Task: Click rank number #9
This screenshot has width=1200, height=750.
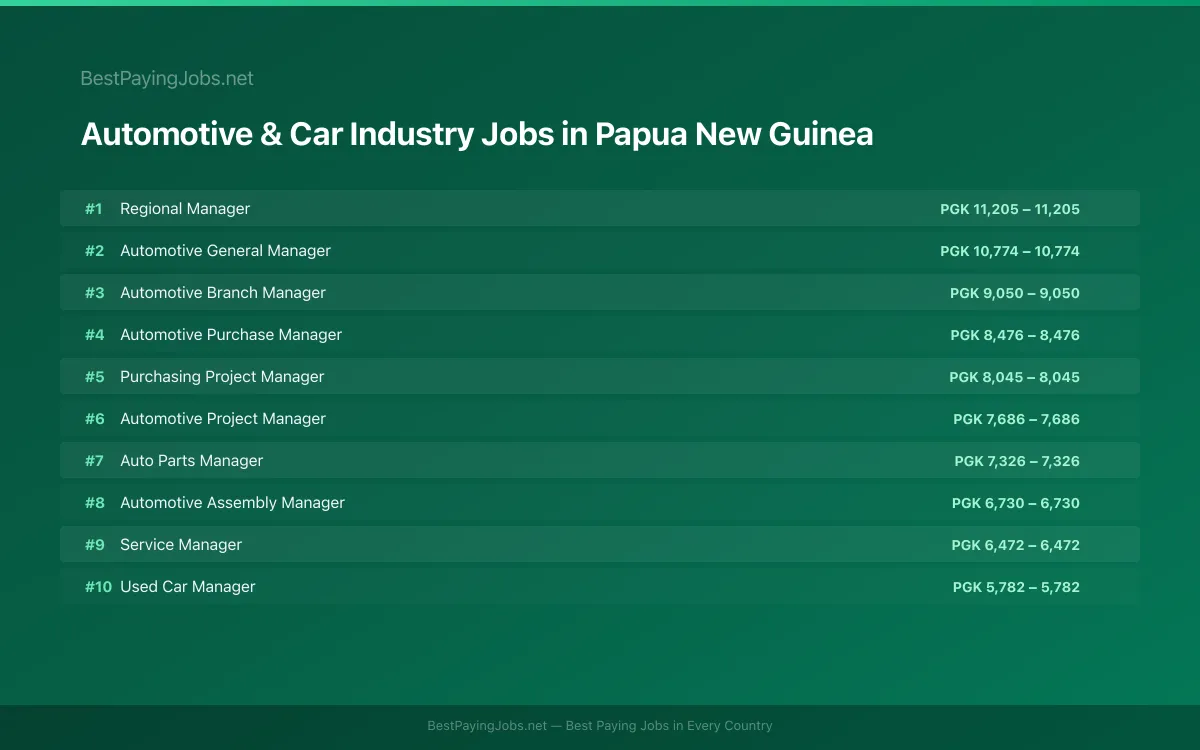Action: pos(94,545)
